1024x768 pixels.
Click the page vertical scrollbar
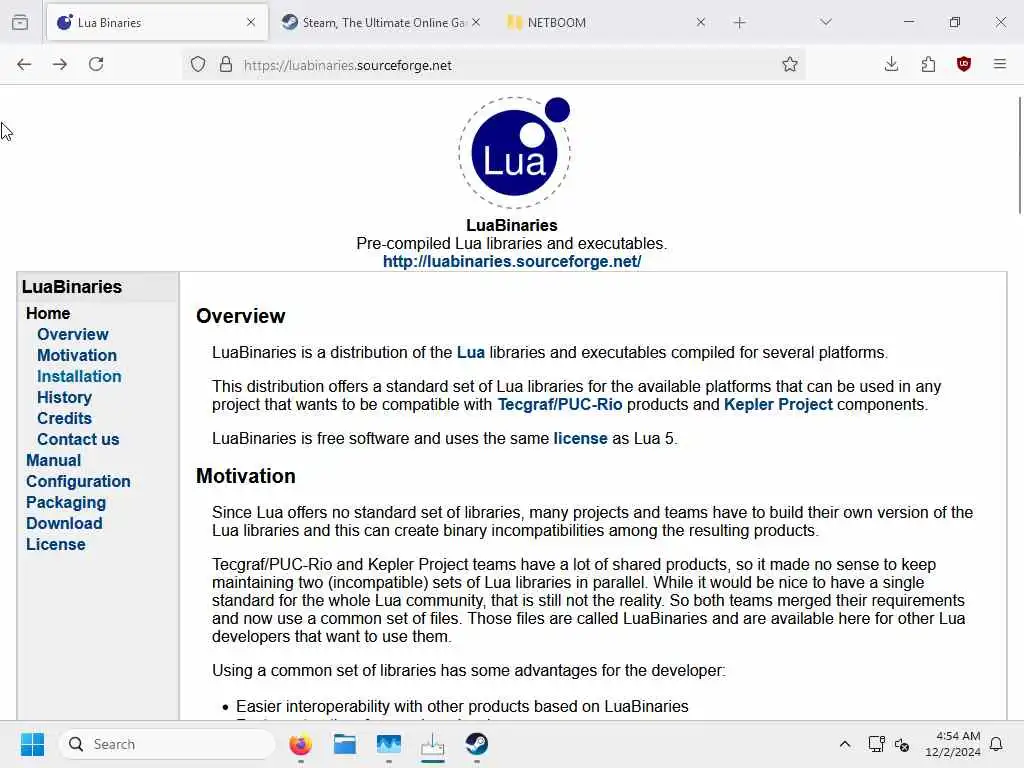[x=1019, y=155]
